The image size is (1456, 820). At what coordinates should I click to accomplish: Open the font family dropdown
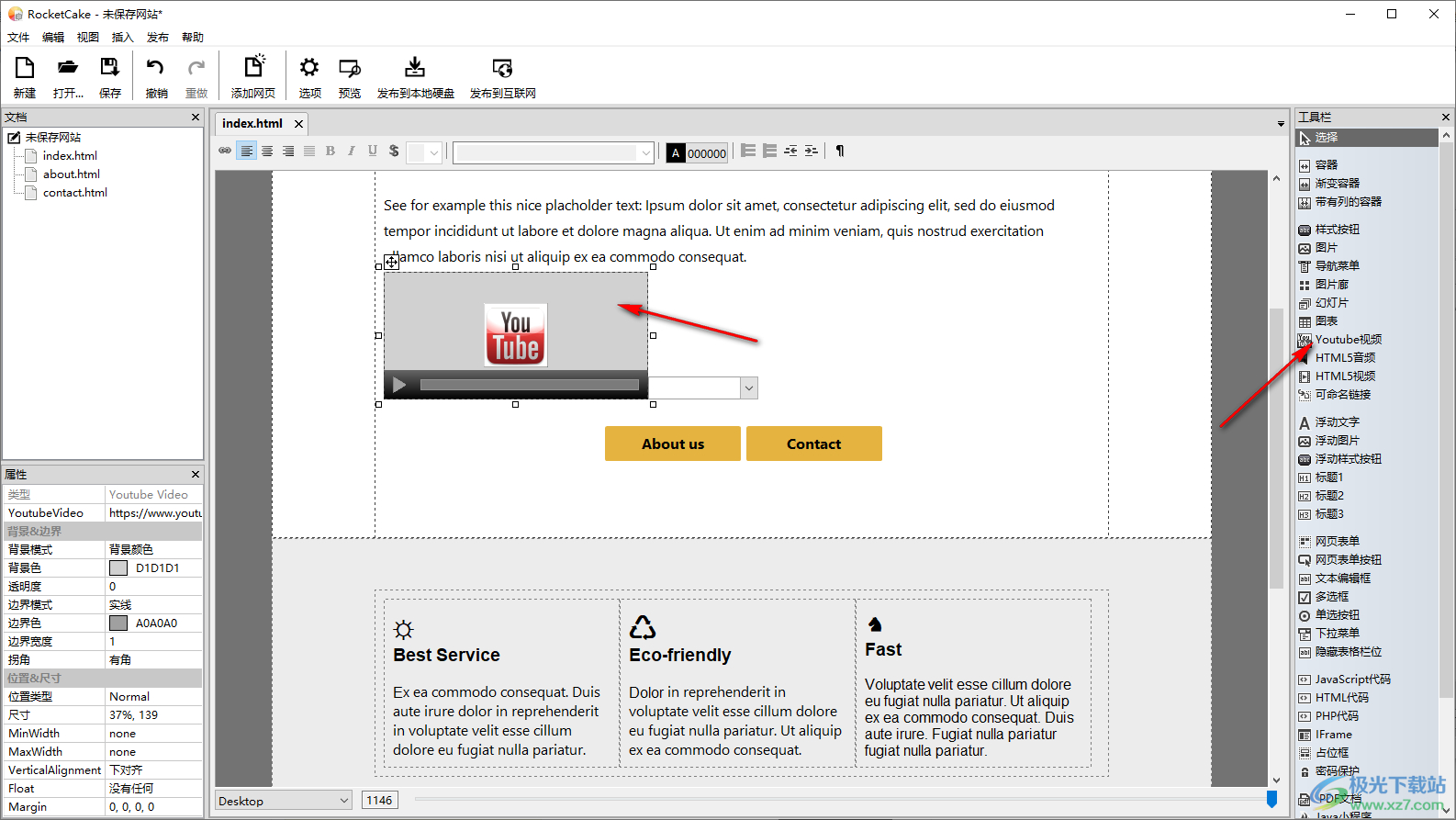pos(646,152)
